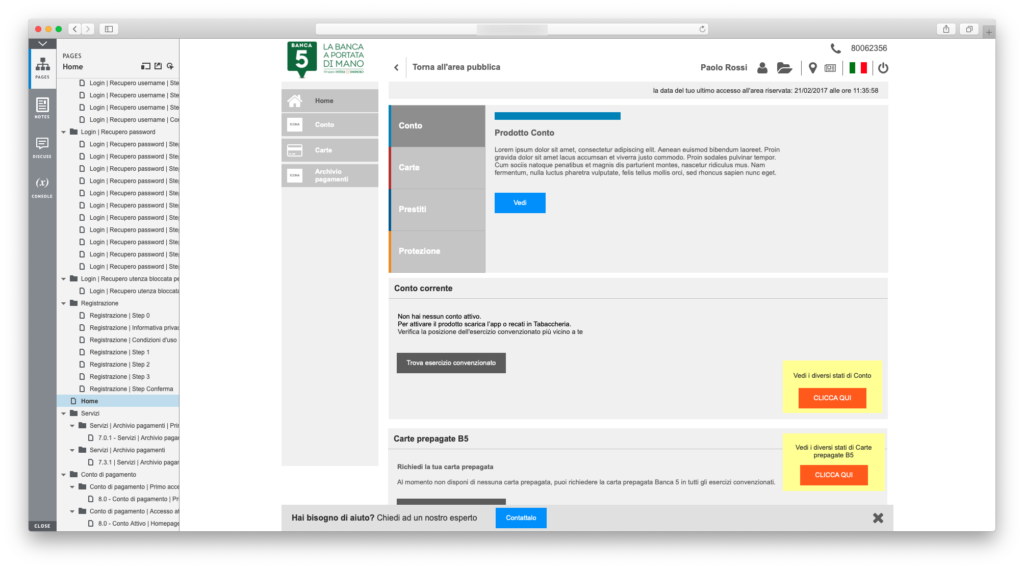Log out with the power icon
The image size is (1024, 569).
click(x=883, y=68)
